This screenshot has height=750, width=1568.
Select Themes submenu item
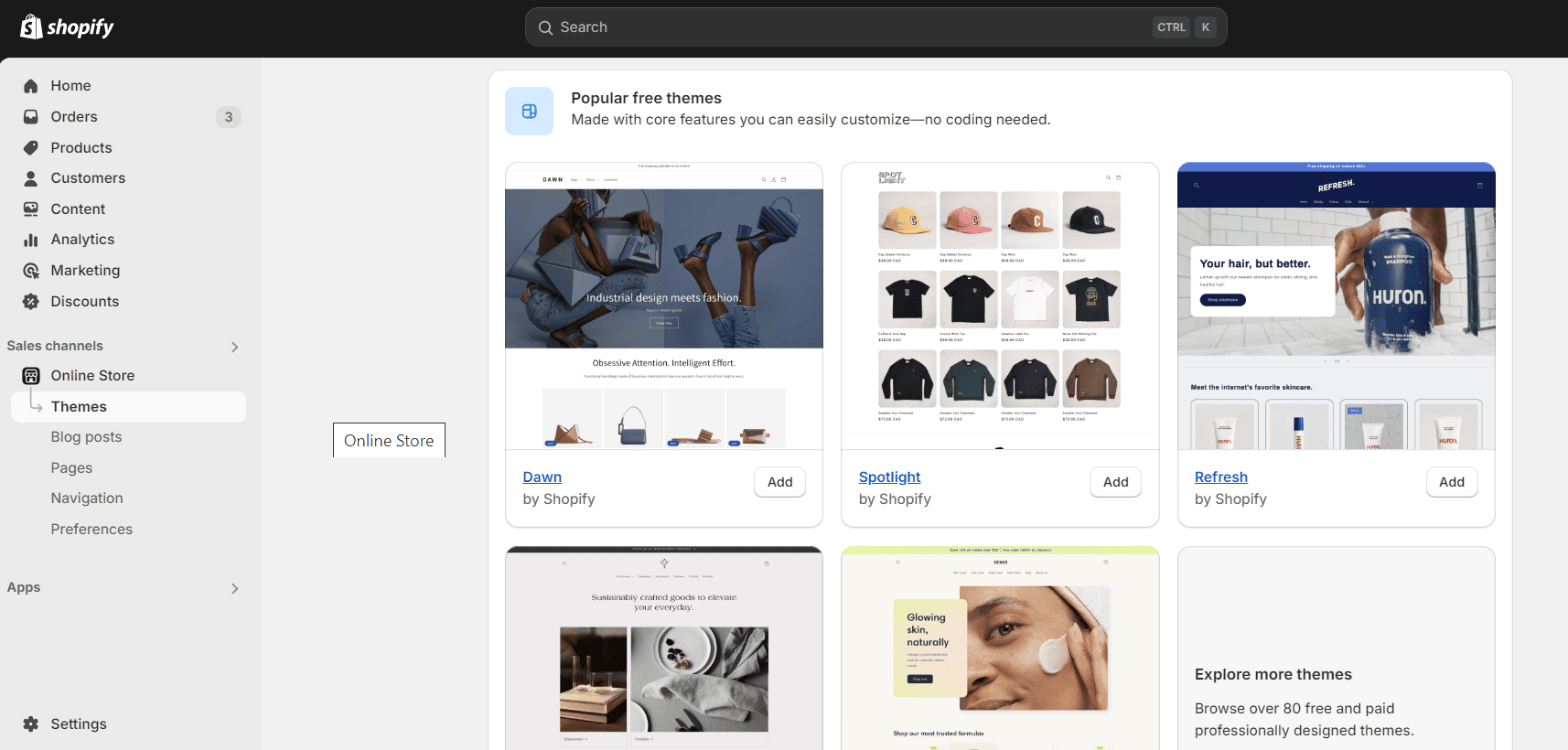click(128, 407)
